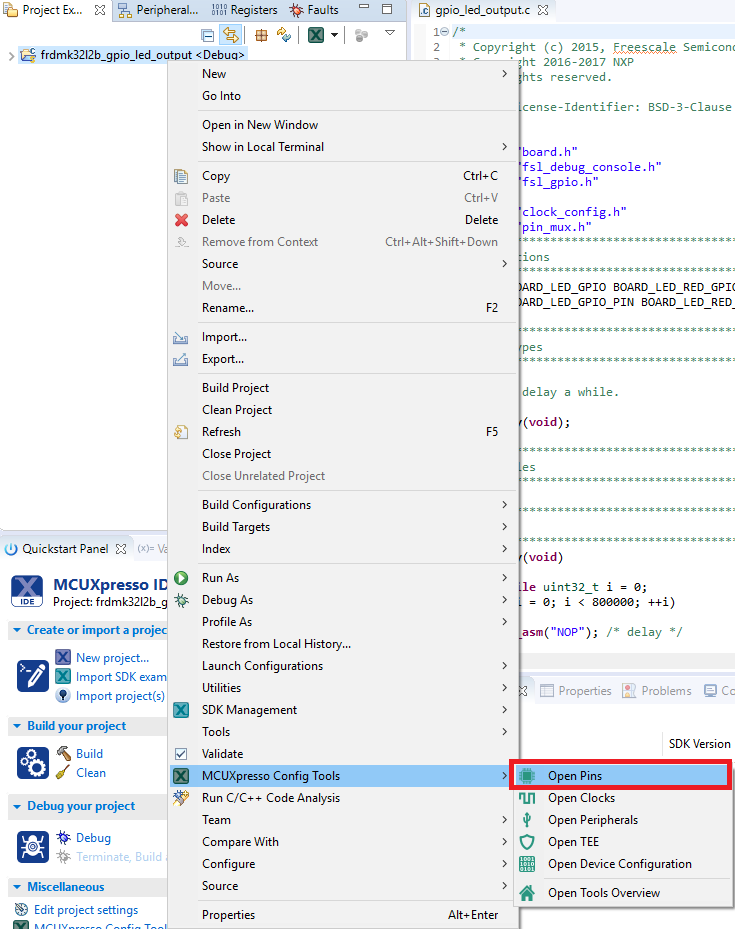Click the 'New project...' link

click(112, 658)
